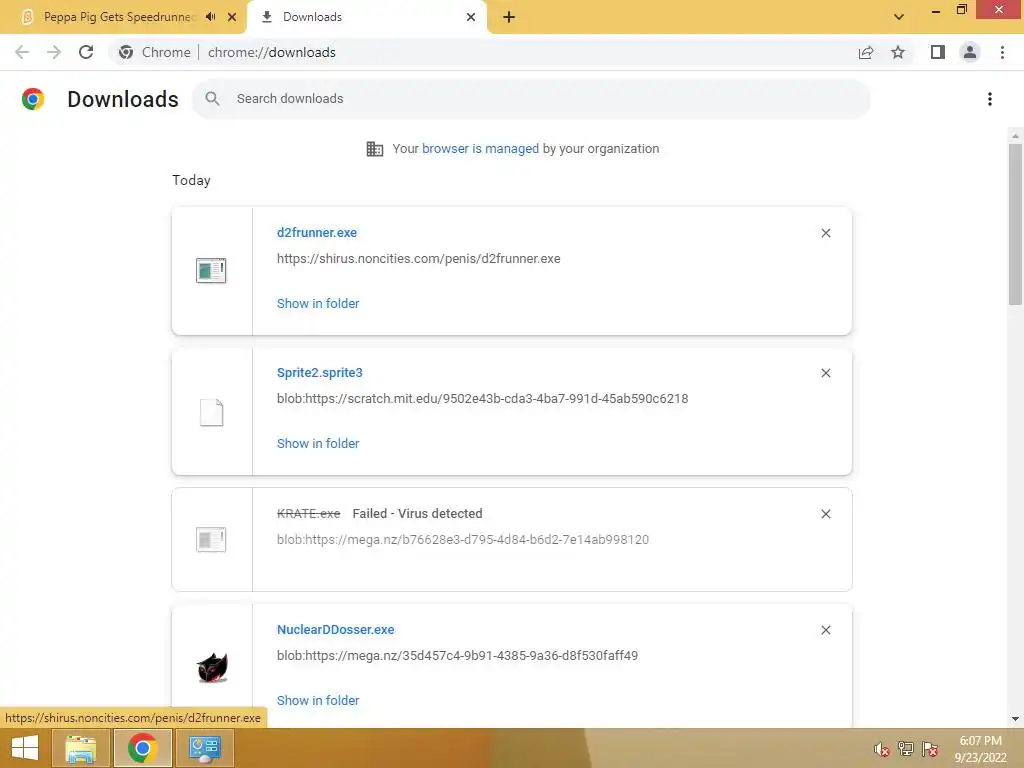Click the NuclearDDosser.exe cat icon
Screen dimensions: 1024x768
point(212,667)
